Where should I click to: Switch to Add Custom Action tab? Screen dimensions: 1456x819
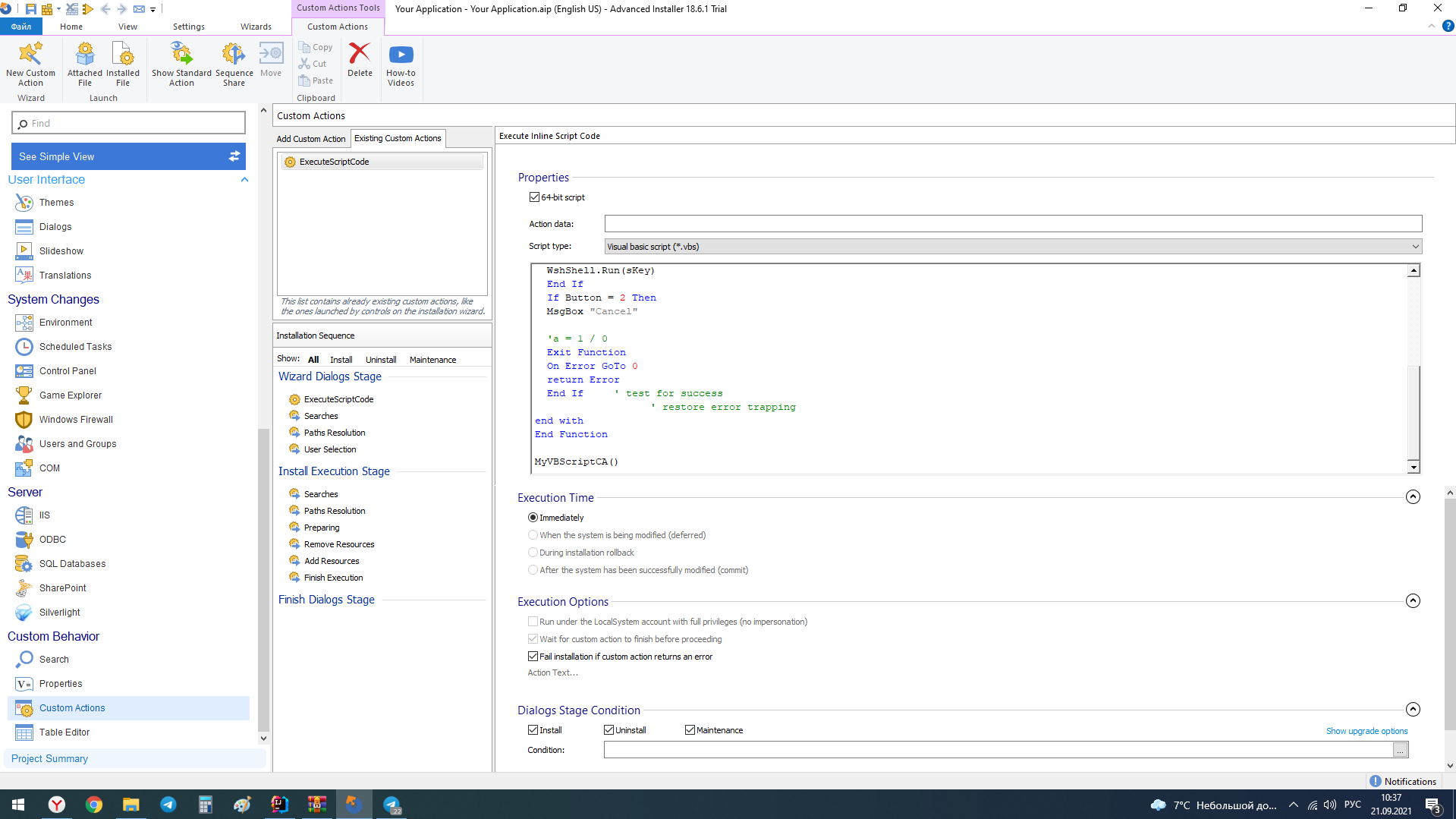[310, 139]
